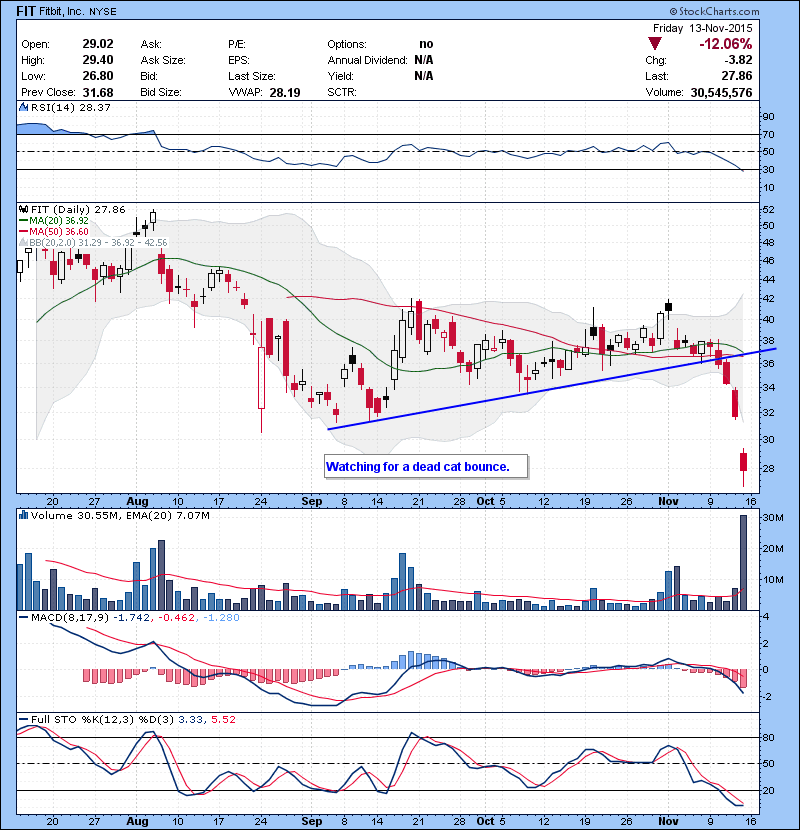Click the 'Nov' label on price chart axis
This screenshot has height=830, width=800.
point(668,501)
